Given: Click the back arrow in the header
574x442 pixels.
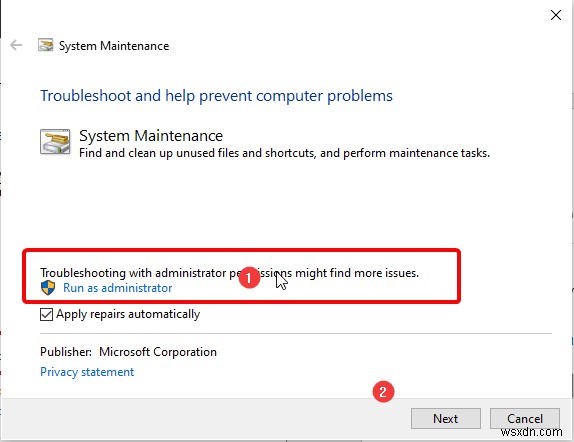Looking at the screenshot, I should 16,45.
